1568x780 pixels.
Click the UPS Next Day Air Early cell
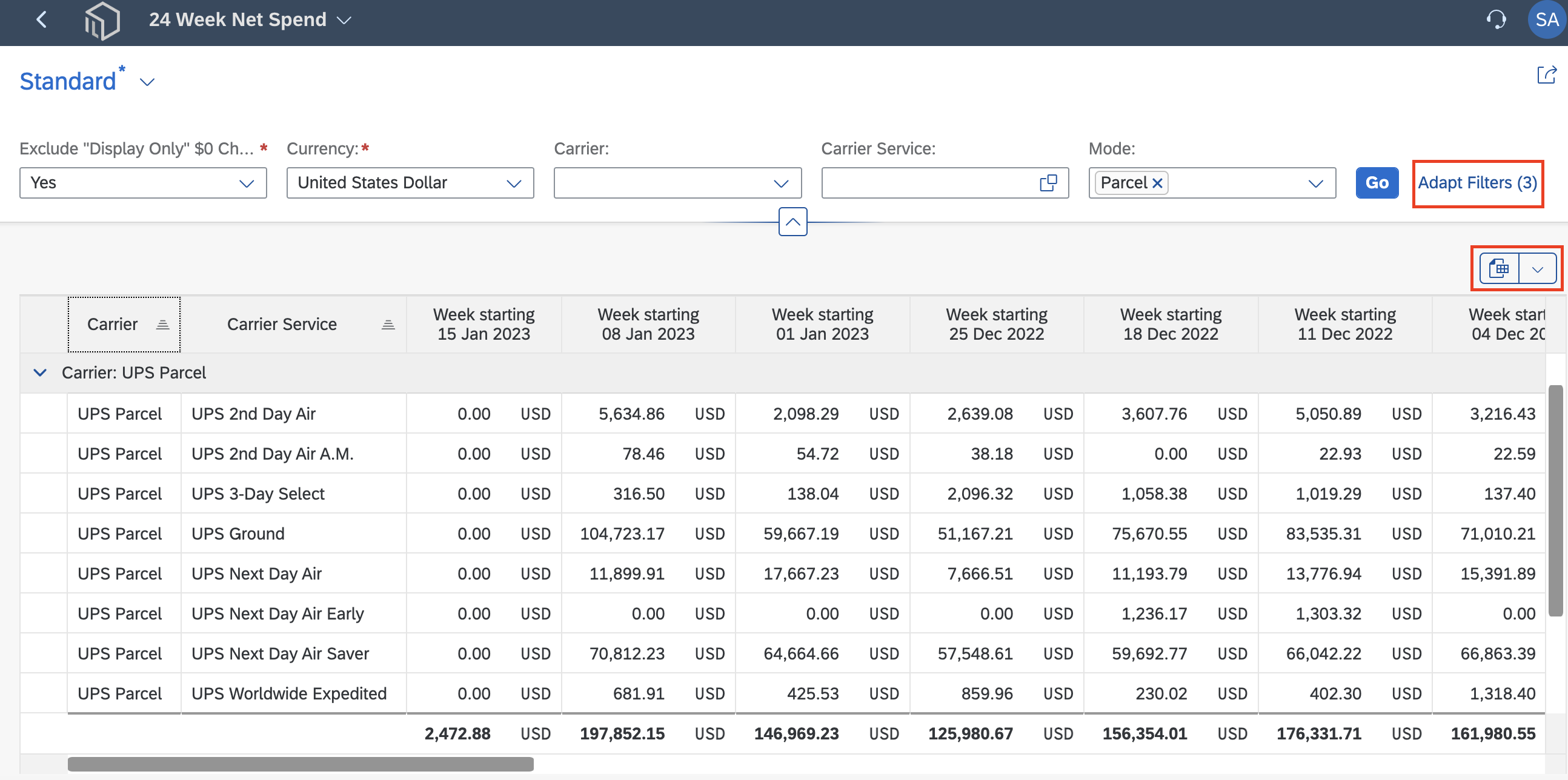pos(293,613)
